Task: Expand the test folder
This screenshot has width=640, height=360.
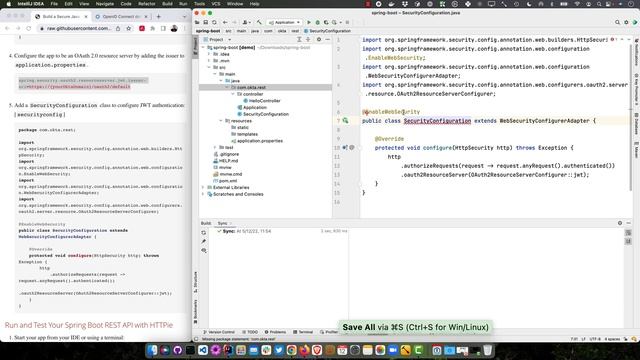Action: (215, 147)
